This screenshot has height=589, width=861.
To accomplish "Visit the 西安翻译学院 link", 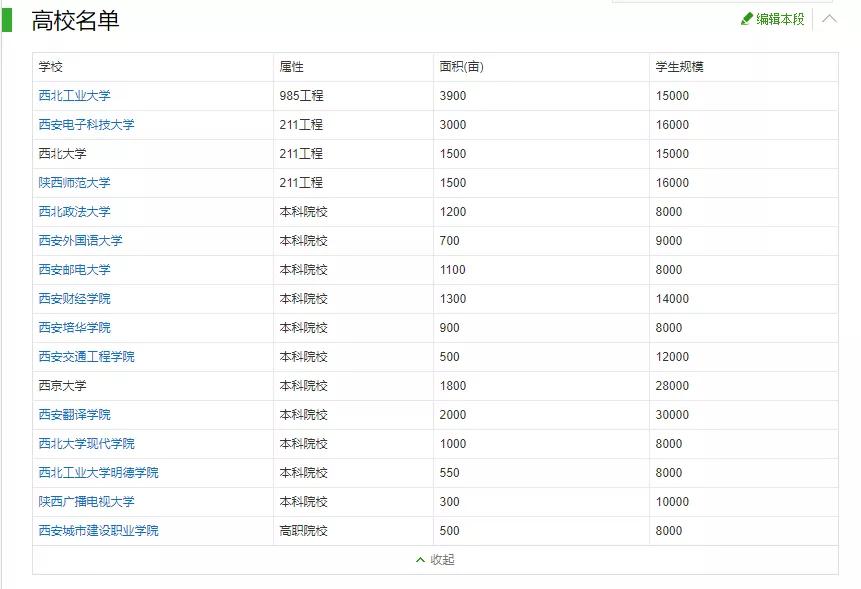I will 75,414.
